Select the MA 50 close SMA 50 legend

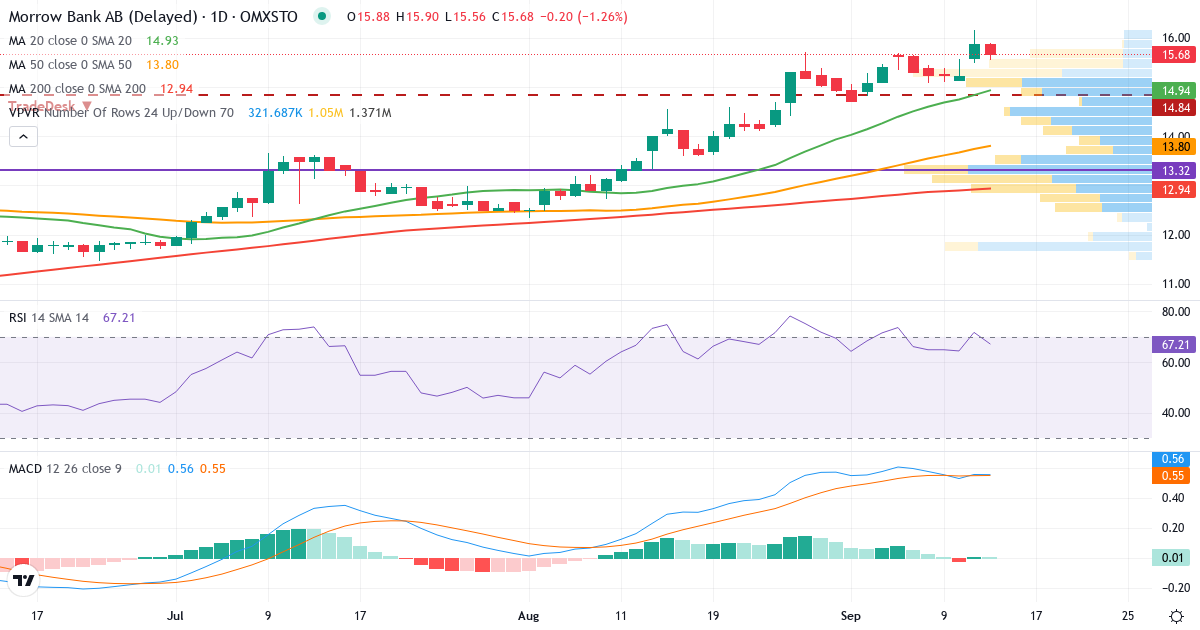70,64
